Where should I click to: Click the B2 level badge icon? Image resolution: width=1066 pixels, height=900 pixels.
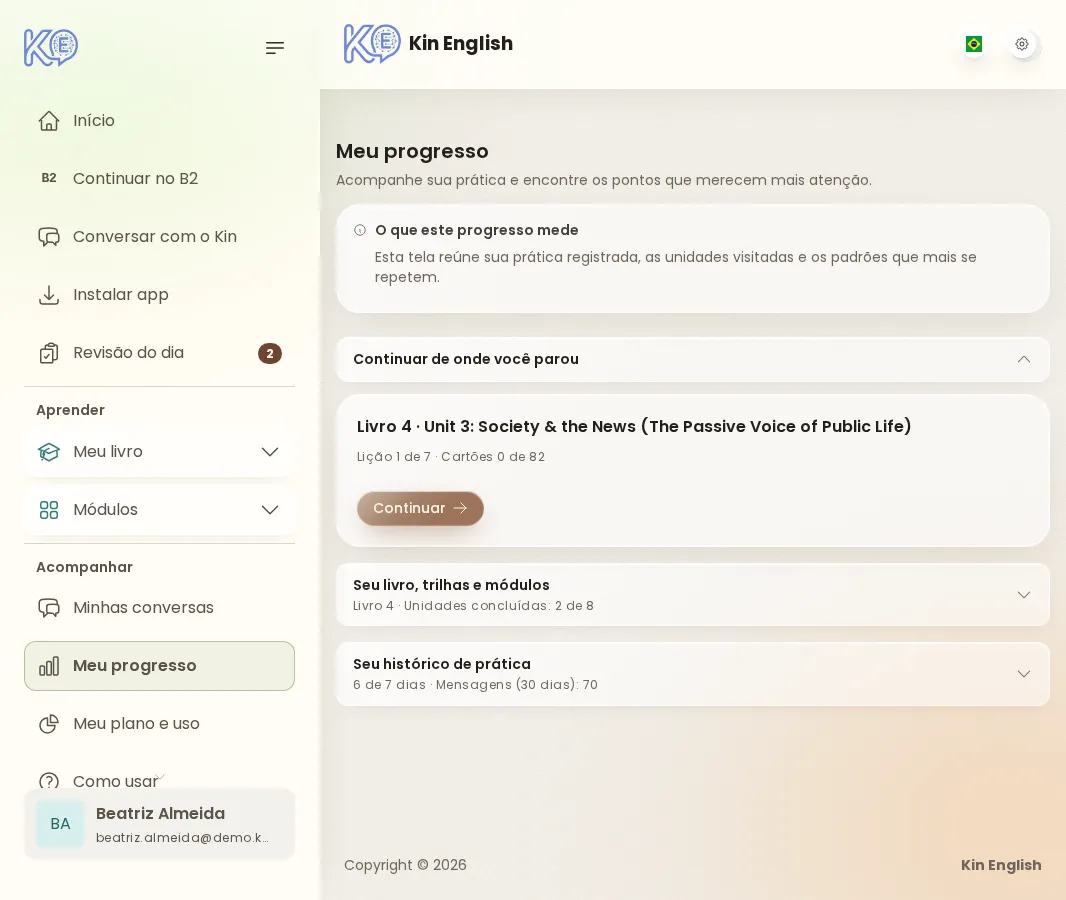click(x=49, y=178)
